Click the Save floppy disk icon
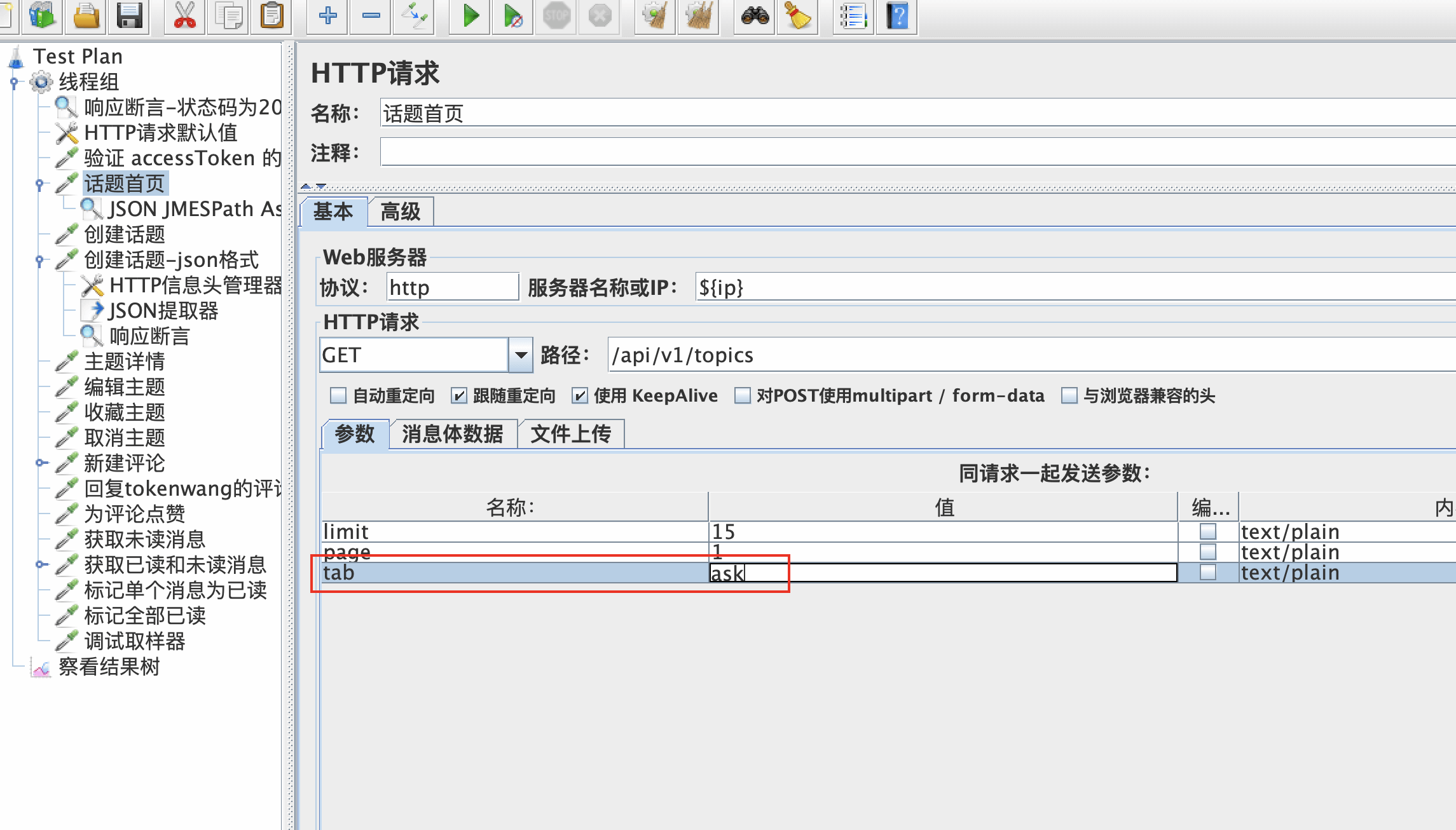The width and height of the screenshot is (1456, 830). (x=129, y=16)
